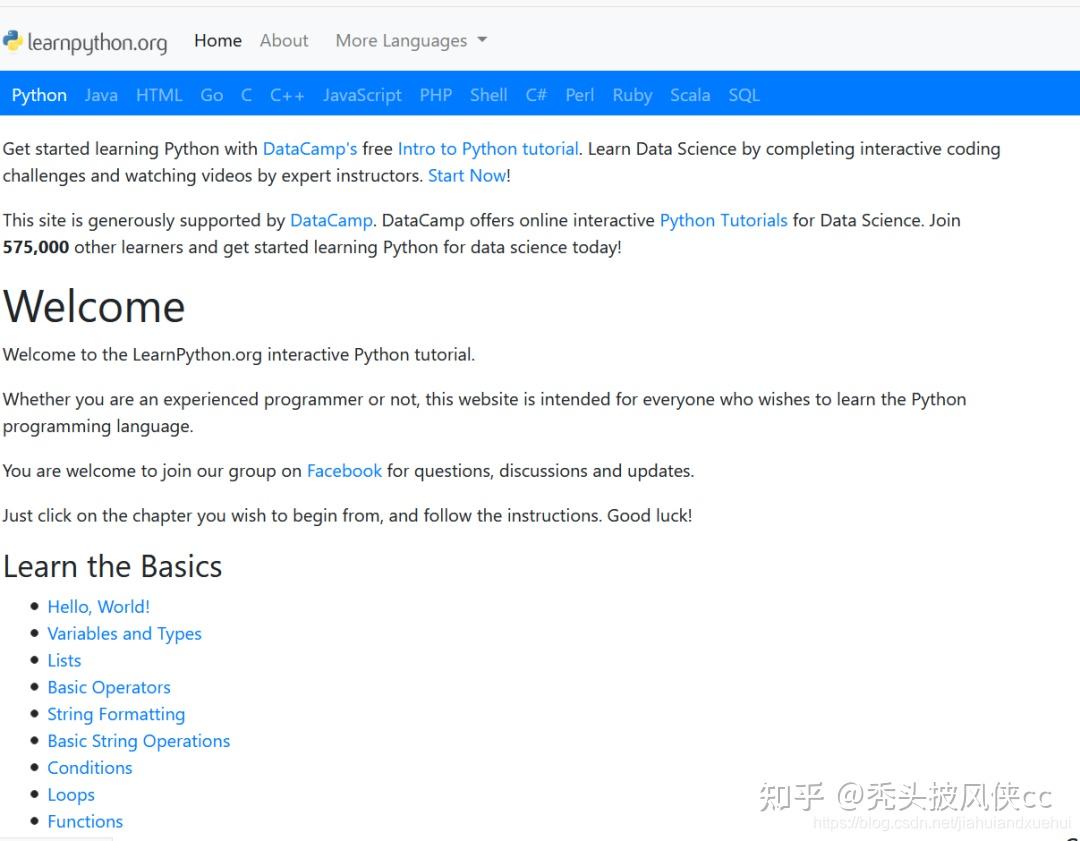Click the Start Now link

click(x=466, y=175)
